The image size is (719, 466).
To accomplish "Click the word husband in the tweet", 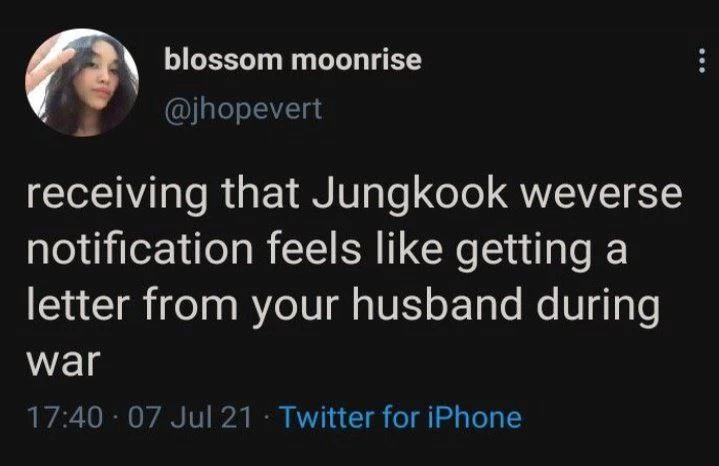I will 437,304.
